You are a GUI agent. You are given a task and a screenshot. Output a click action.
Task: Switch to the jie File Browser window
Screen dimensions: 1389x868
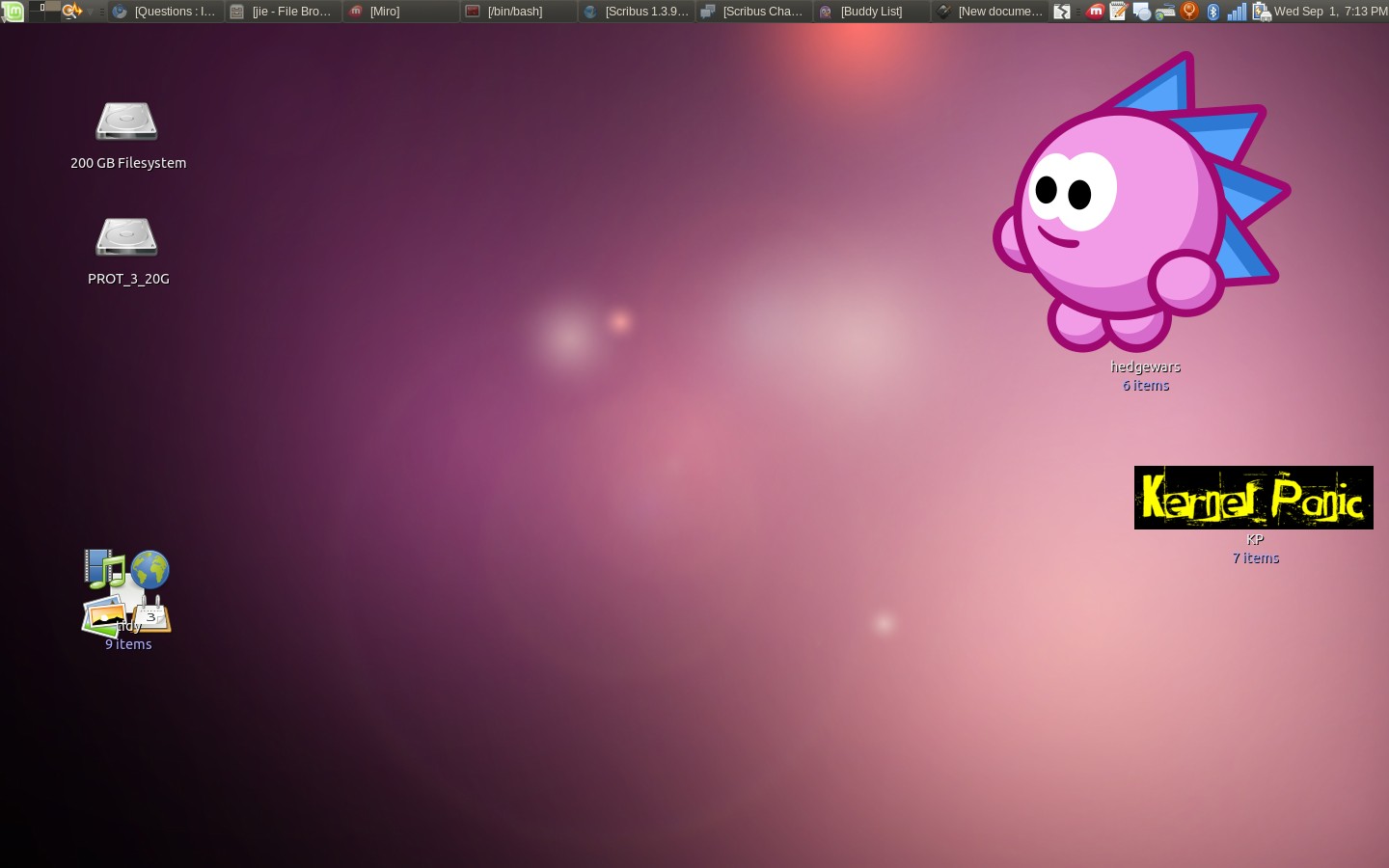click(x=283, y=12)
